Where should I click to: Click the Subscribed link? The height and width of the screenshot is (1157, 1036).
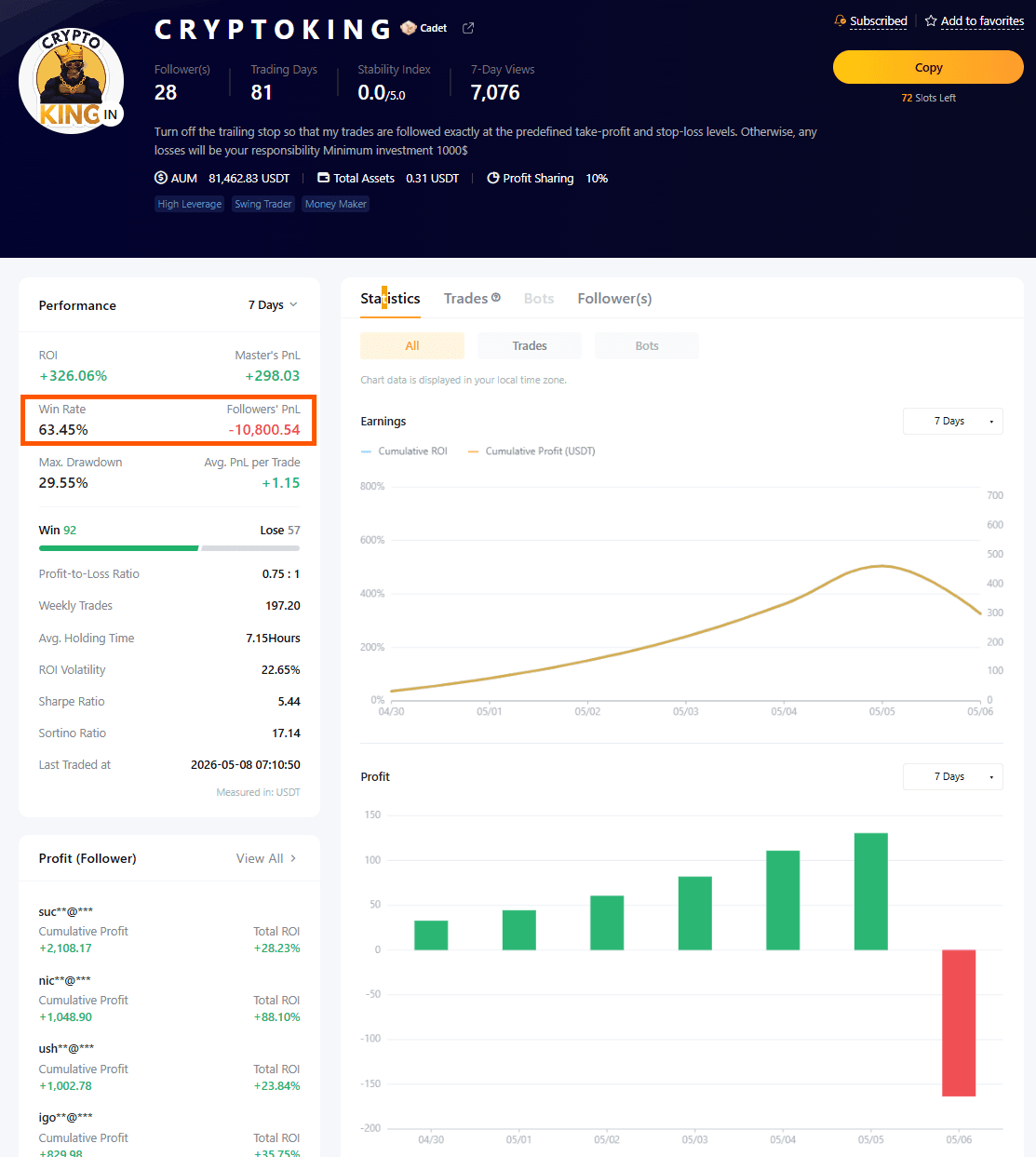tap(879, 20)
